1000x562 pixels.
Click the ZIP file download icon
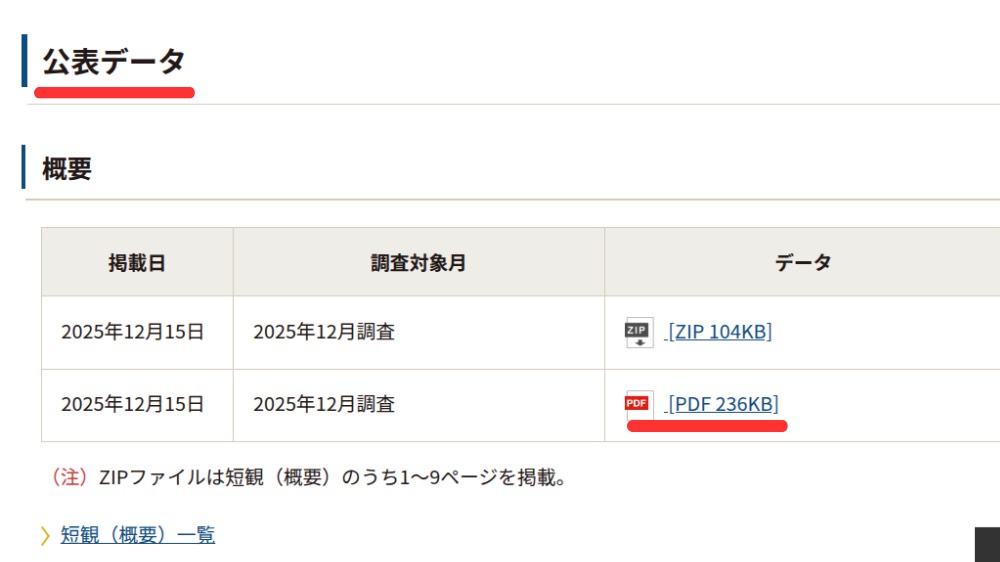coord(638,332)
